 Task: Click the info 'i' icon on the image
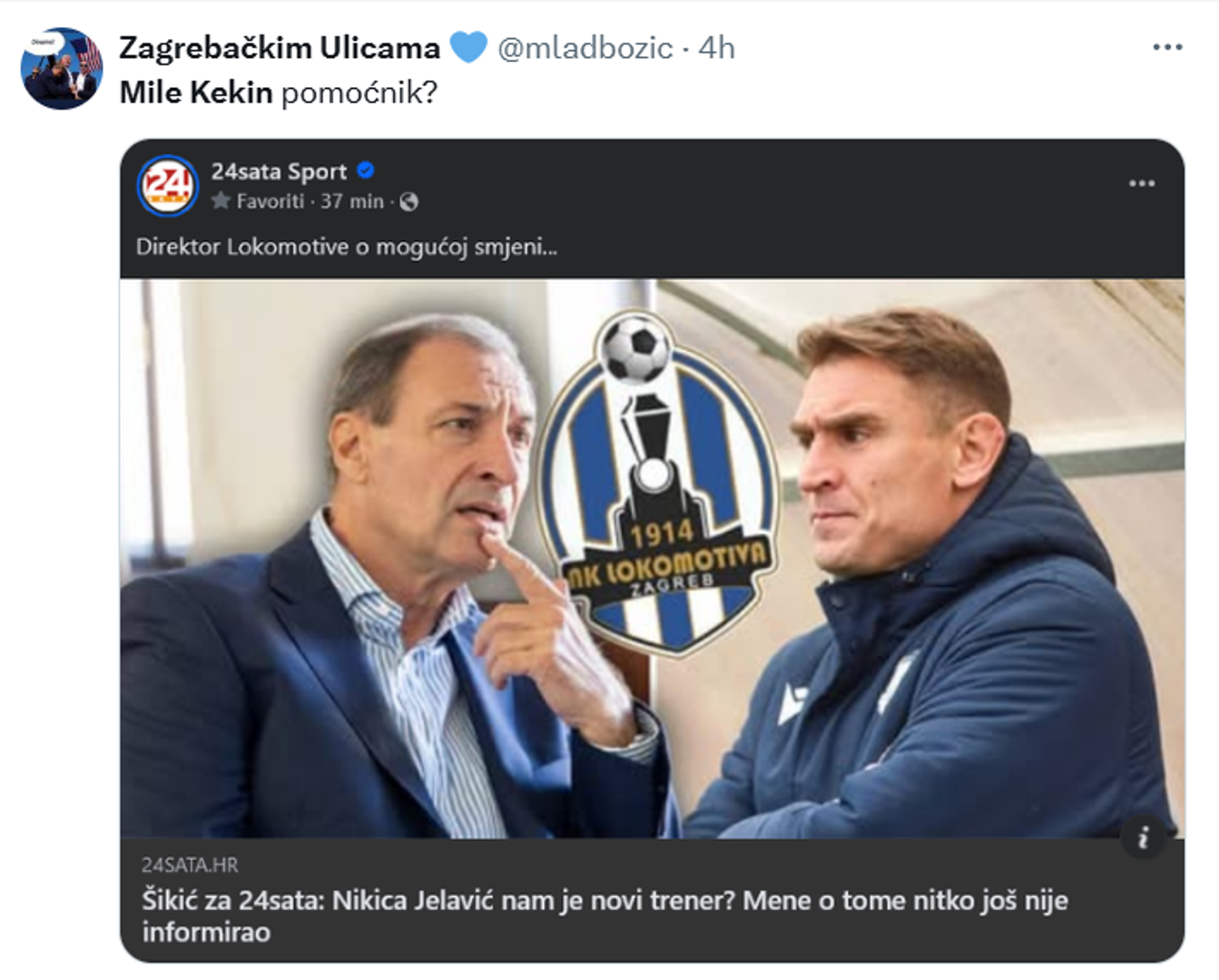pyautogui.click(x=1144, y=837)
